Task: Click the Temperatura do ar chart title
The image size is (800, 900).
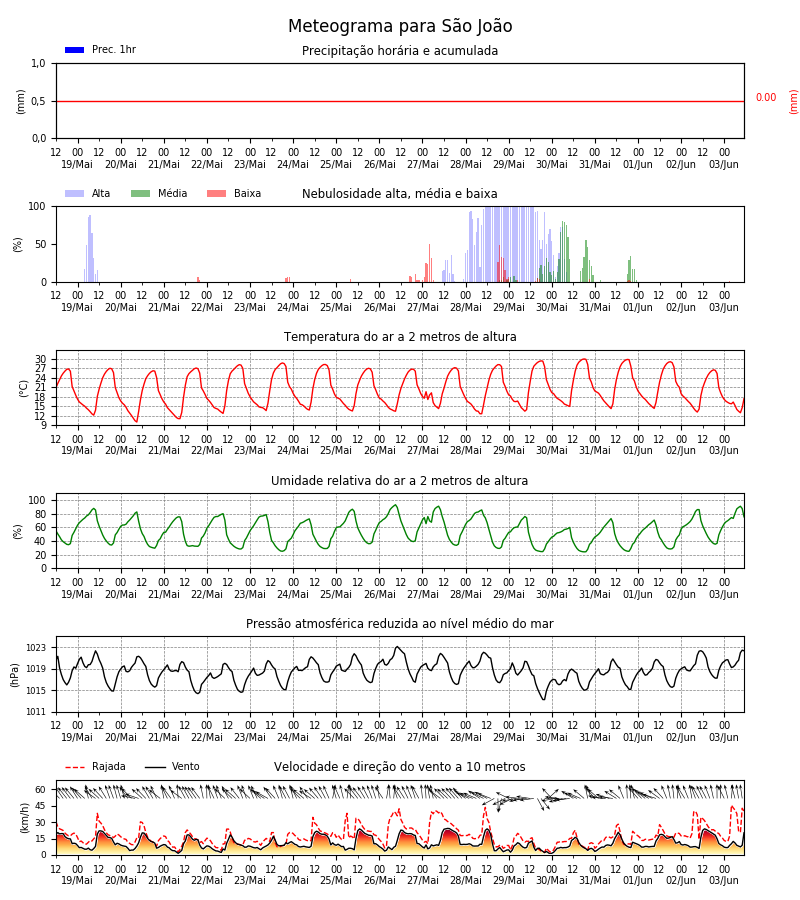Action: (x=400, y=337)
